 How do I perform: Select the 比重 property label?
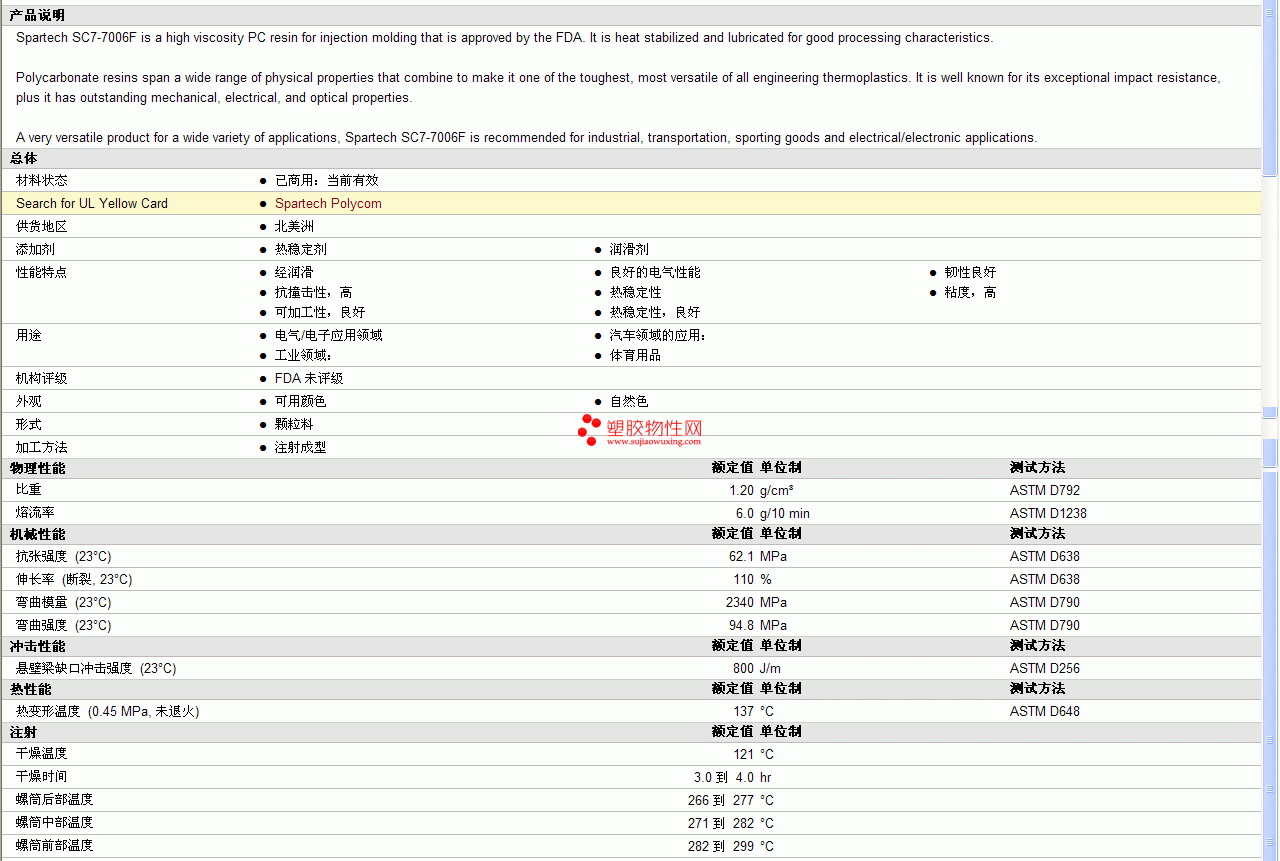point(29,490)
